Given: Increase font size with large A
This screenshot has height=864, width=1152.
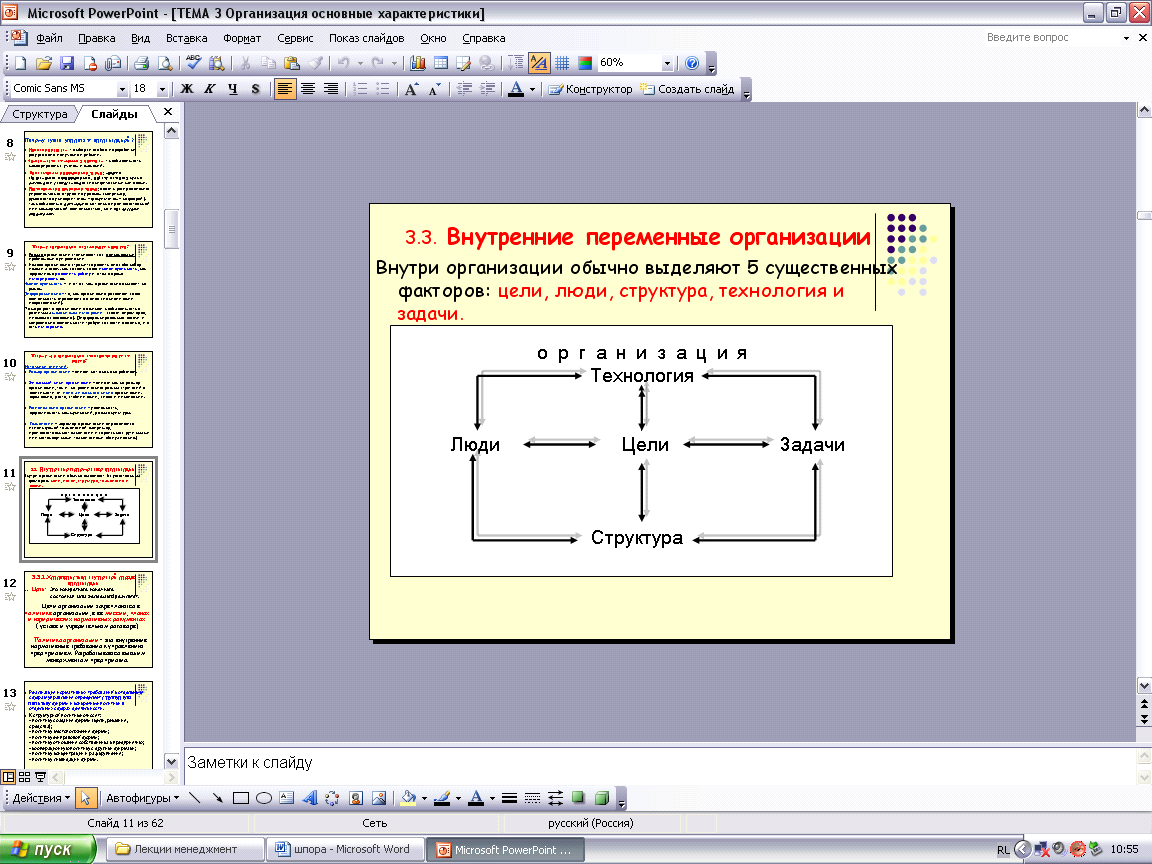Looking at the screenshot, I should [x=411, y=89].
